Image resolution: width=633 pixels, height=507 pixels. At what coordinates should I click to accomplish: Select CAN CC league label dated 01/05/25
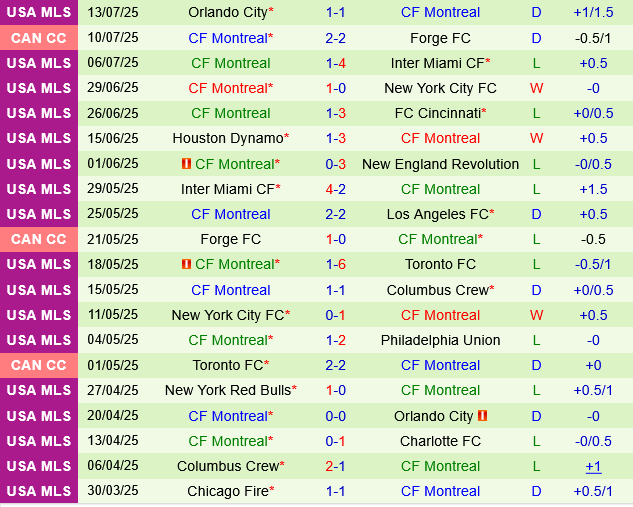tap(39, 365)
